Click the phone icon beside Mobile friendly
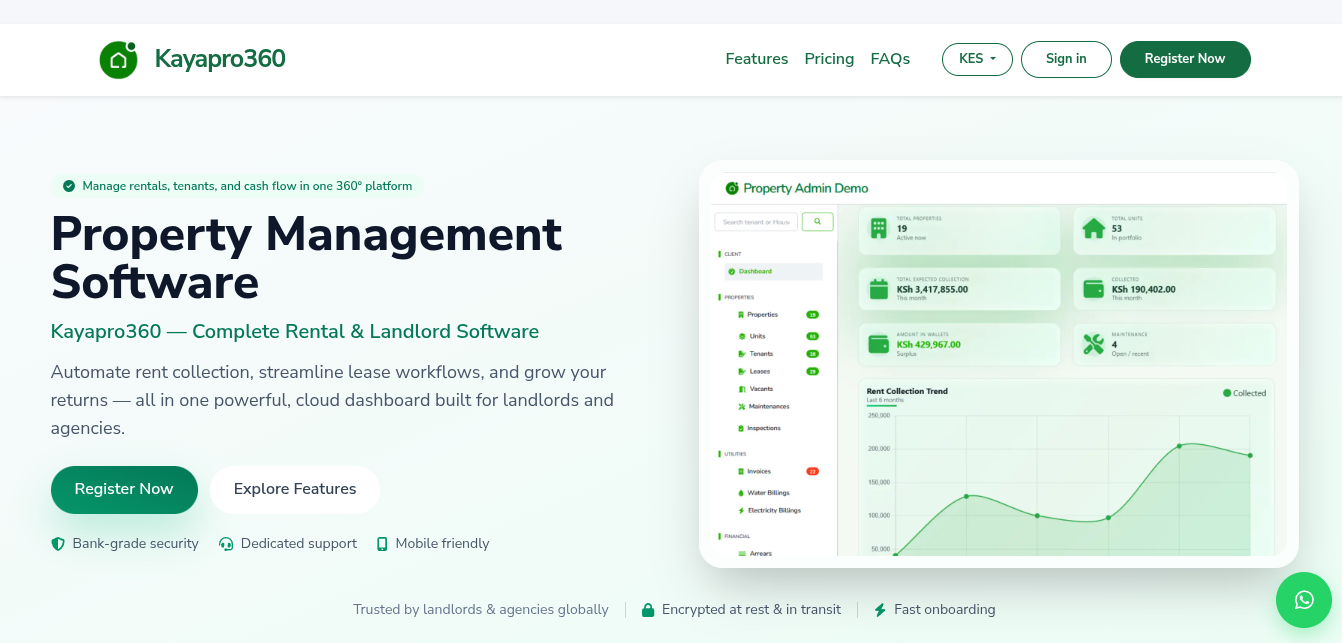The width and height of the screenshot is (1342, 643). click(x=382, y=544)
